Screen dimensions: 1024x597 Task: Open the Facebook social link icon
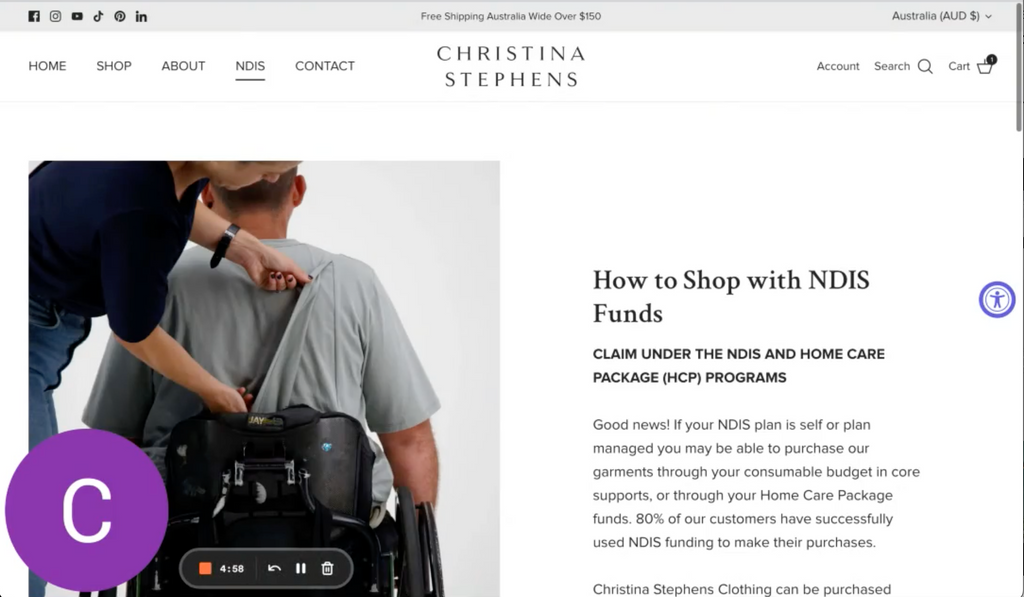point(34,16)
